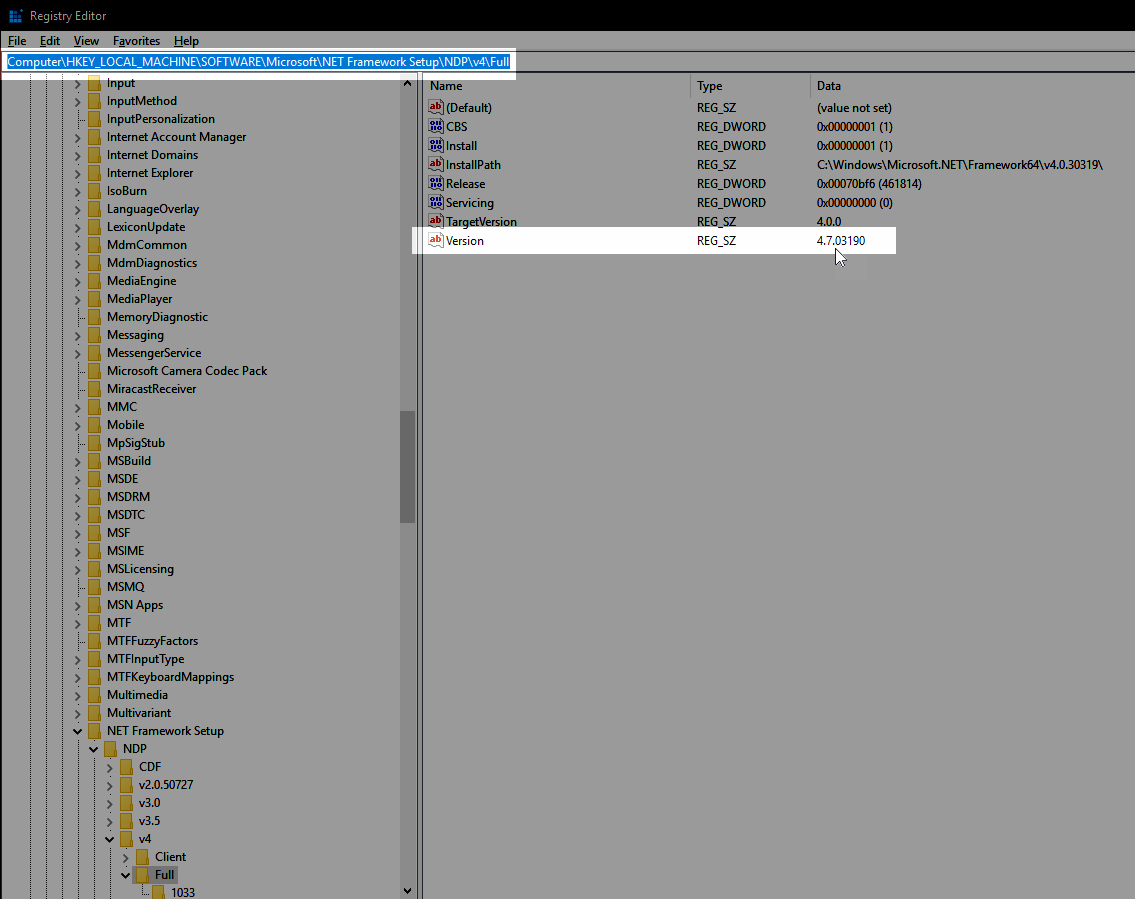Select the Version string value icon
1135x899 pixels.
(436, 240)
